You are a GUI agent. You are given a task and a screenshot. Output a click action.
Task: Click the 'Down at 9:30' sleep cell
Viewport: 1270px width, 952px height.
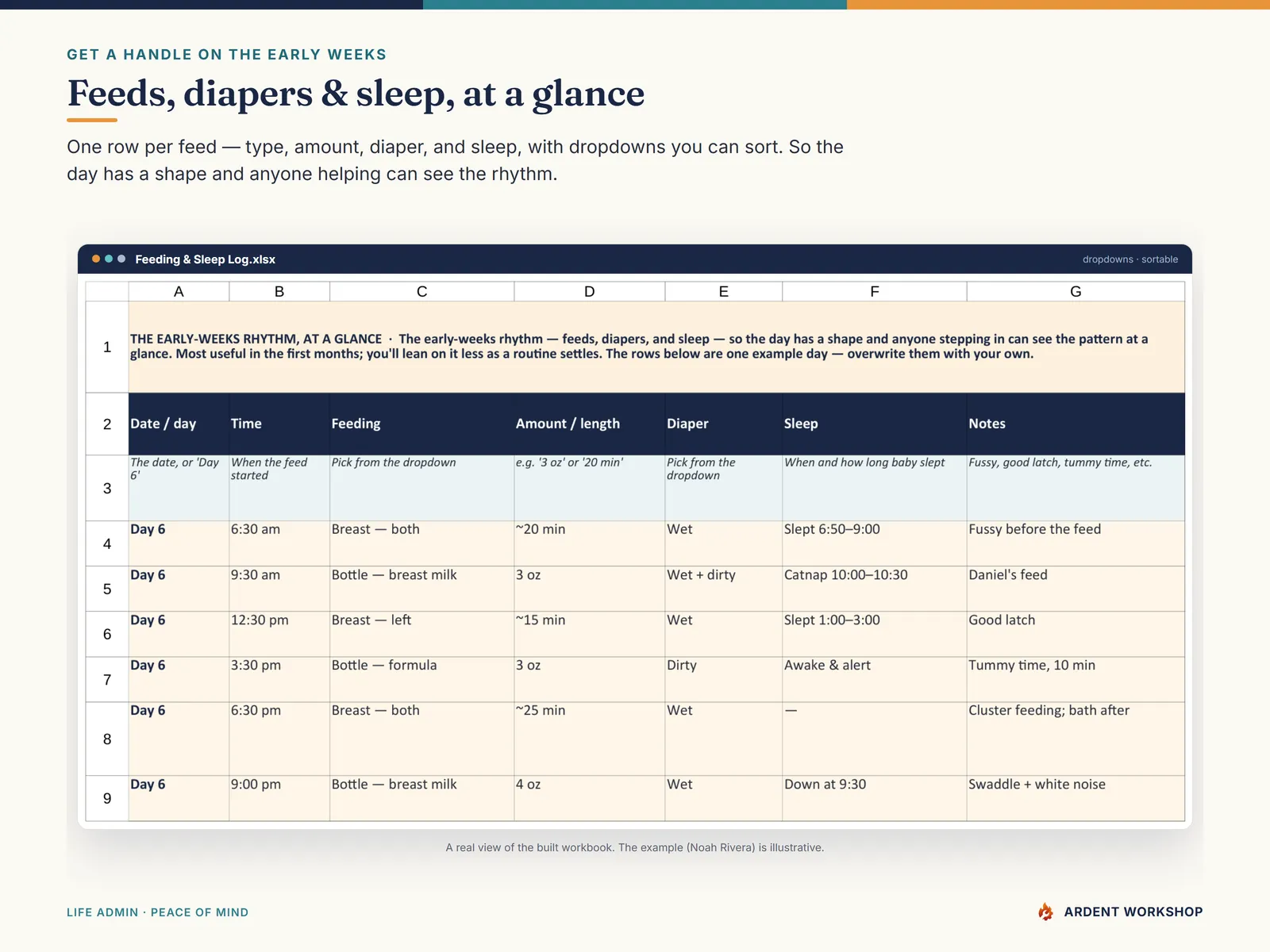875,798
